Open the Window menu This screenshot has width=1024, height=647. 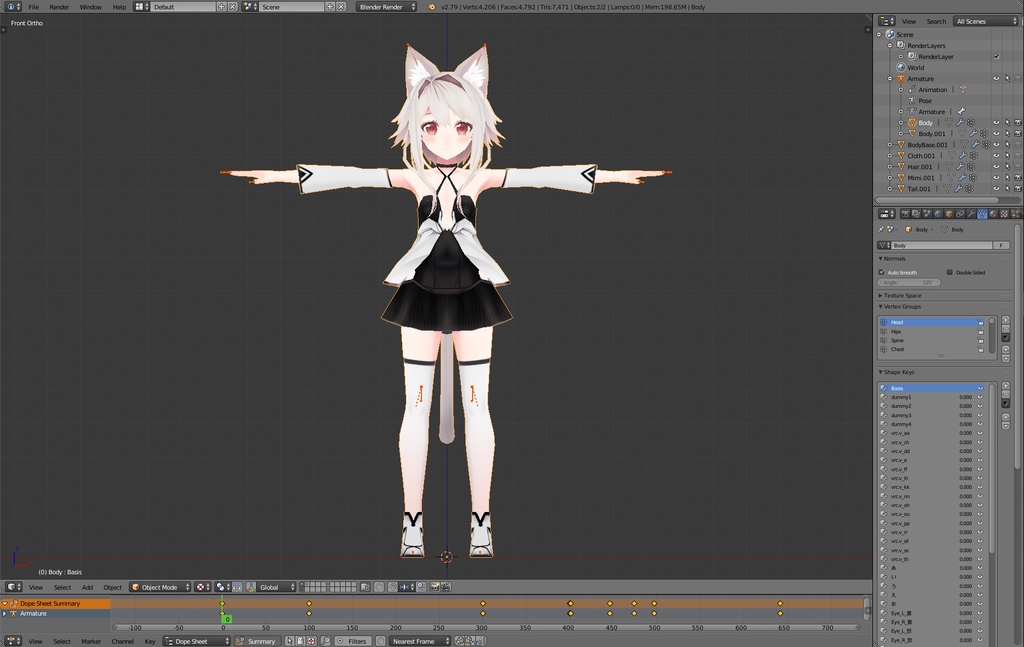[x=90, y=7]
